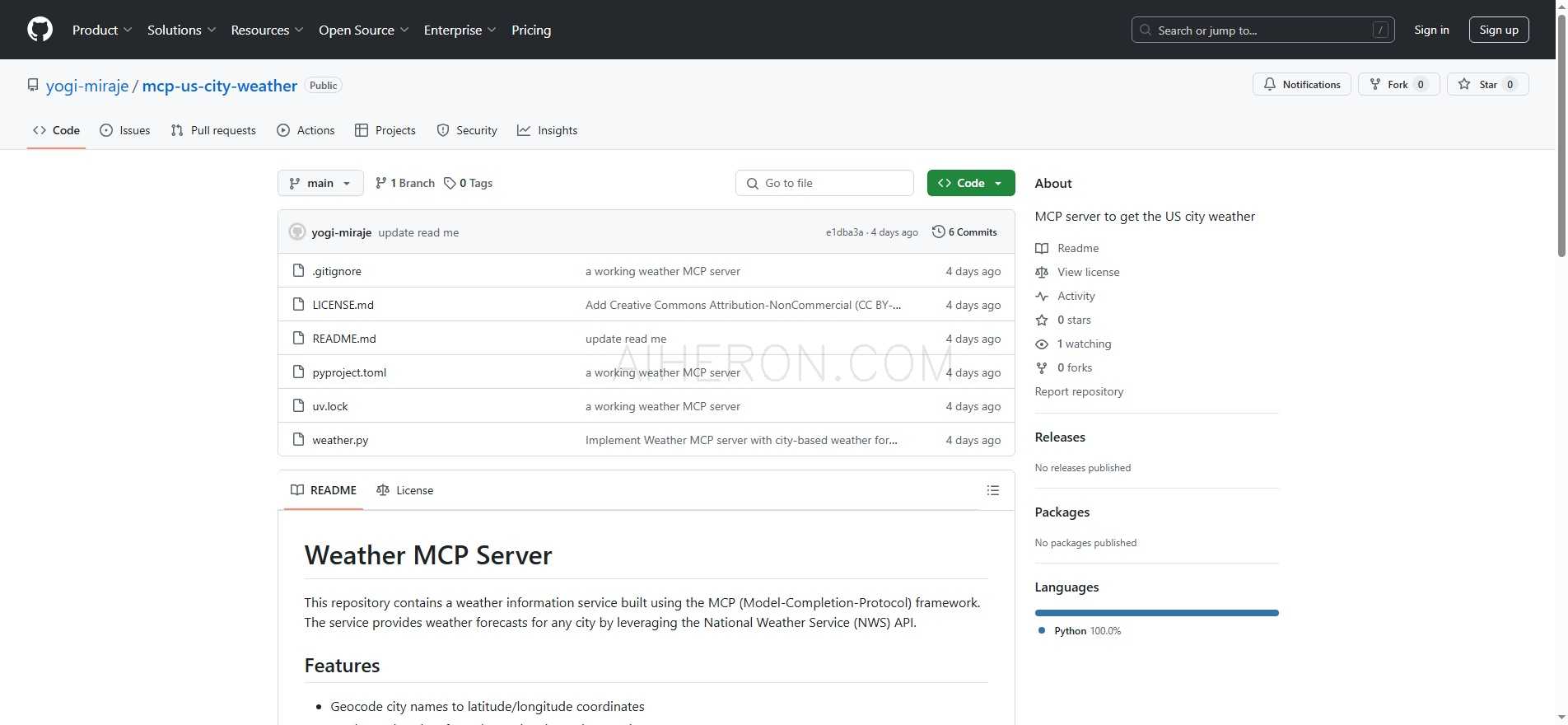1568x725 pixels.
Task: Click the history clock icon beside 6 Commits
Action: [938, 232]
